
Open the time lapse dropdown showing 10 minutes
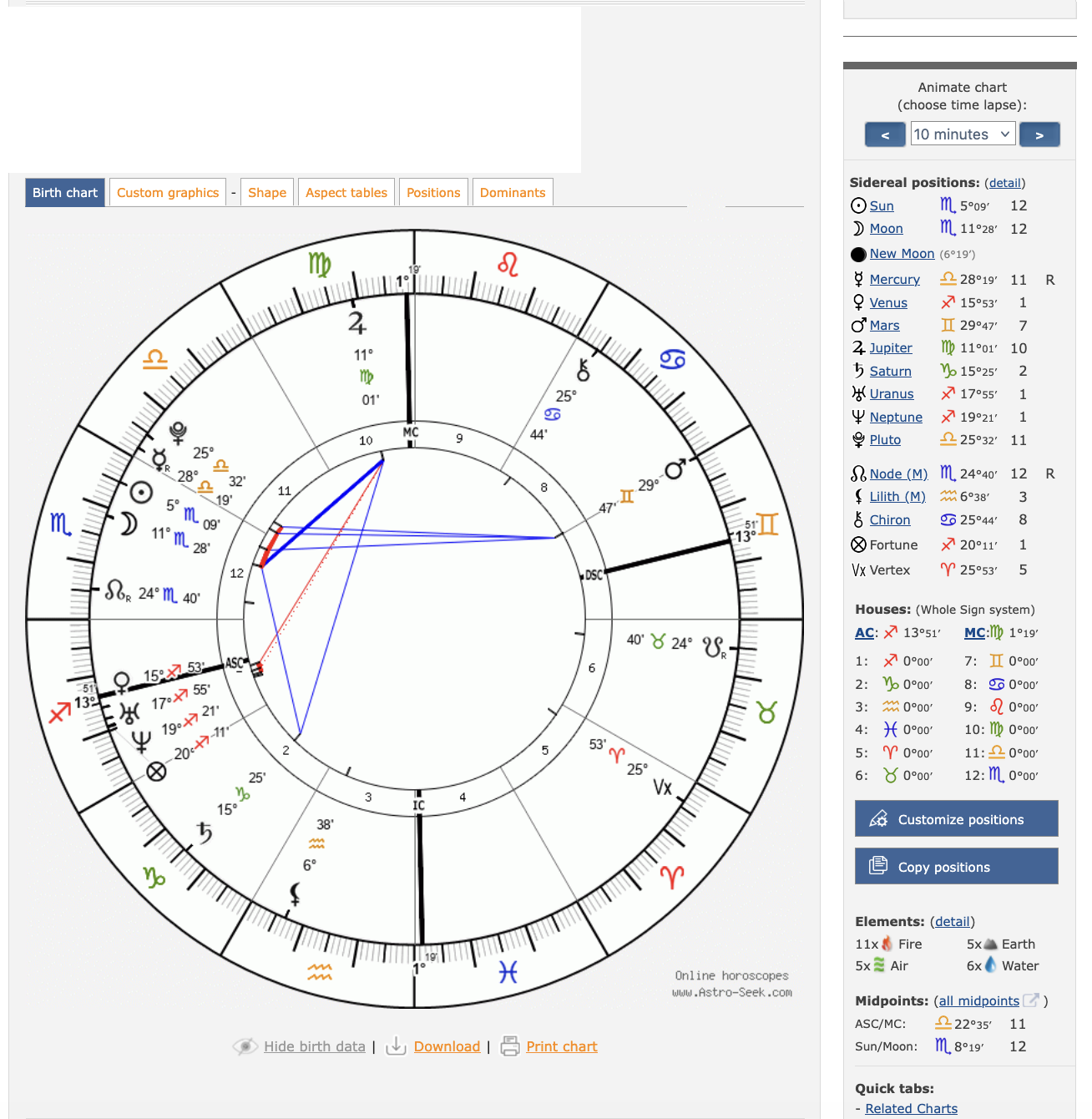point(963,134)
